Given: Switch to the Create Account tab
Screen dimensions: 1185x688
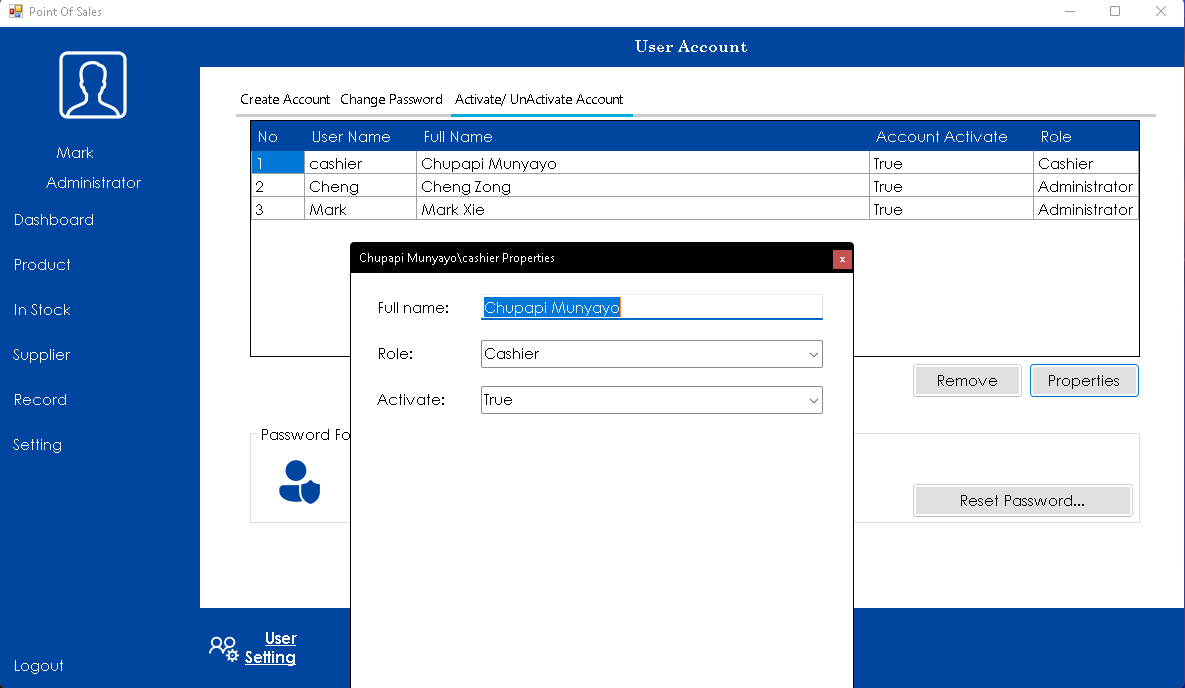Looking at the screenshot, I should coord(285,99).
